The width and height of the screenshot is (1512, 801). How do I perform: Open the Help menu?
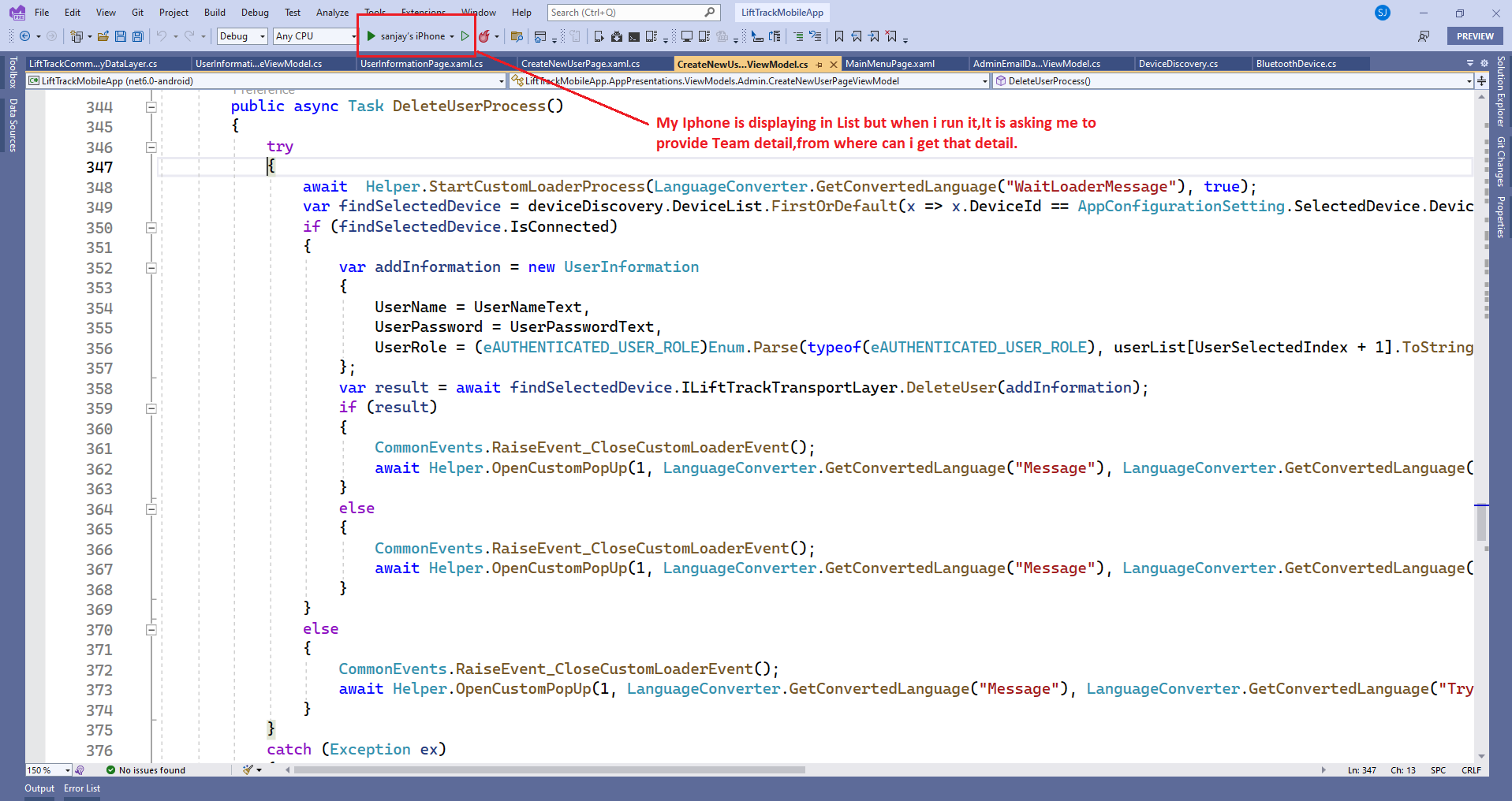[521, 13]
